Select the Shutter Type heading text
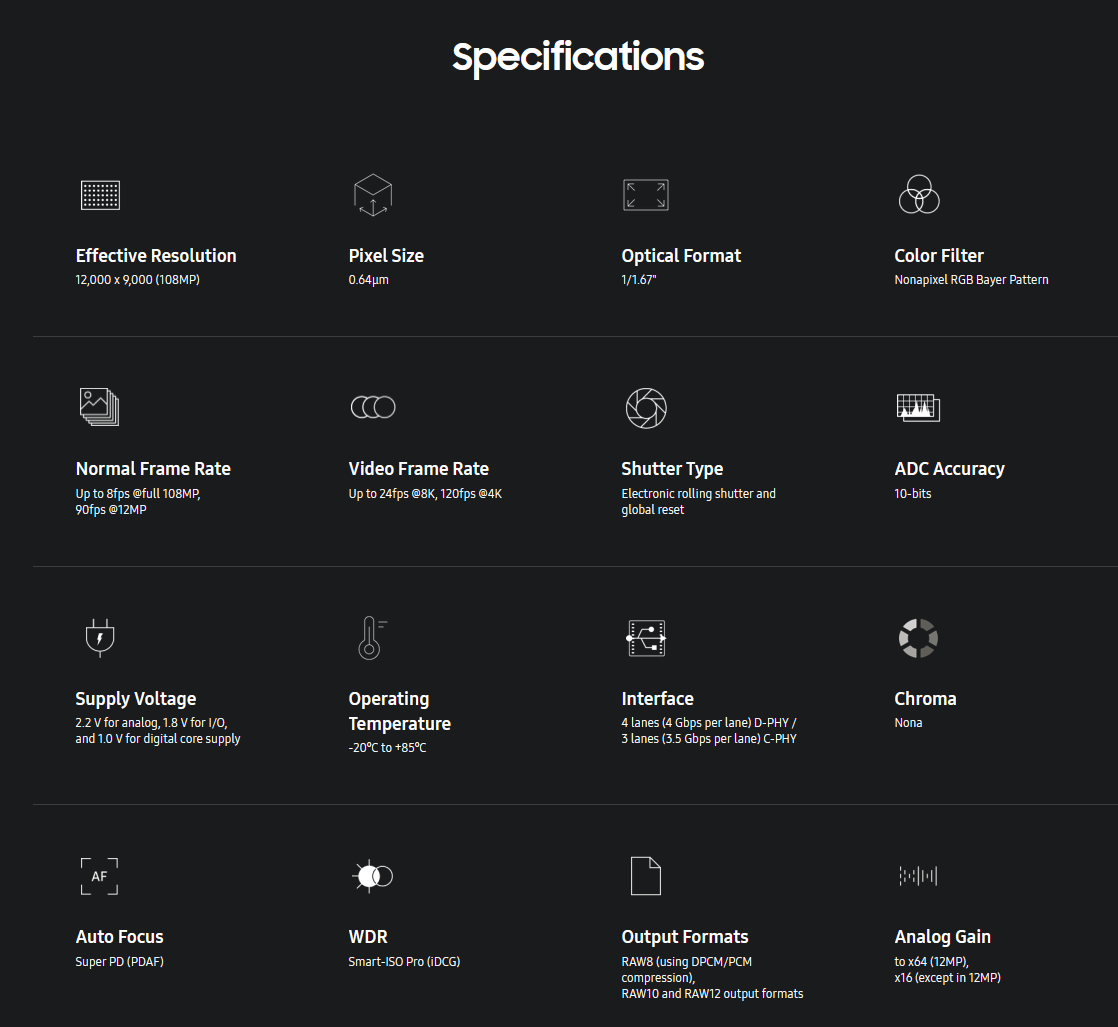 [672, 469]
